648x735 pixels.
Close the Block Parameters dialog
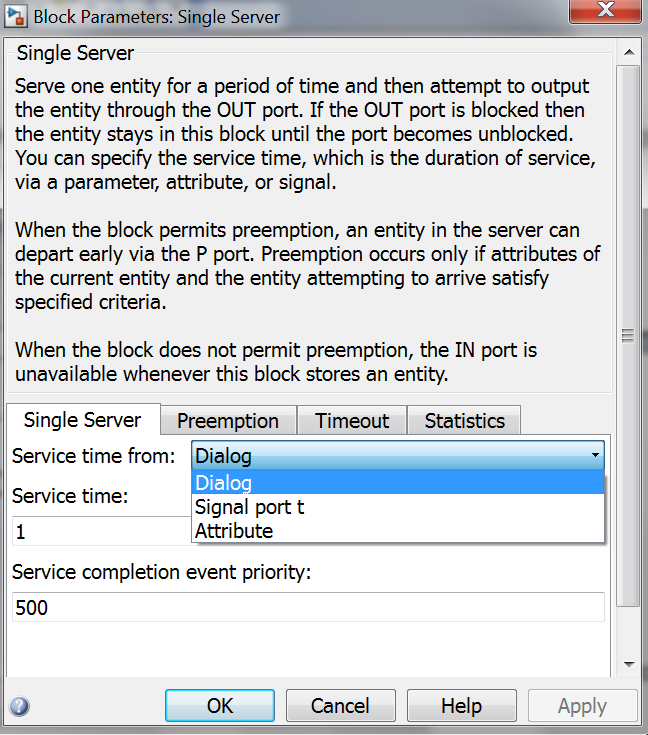pyautogui.click(x=605, y=10)
